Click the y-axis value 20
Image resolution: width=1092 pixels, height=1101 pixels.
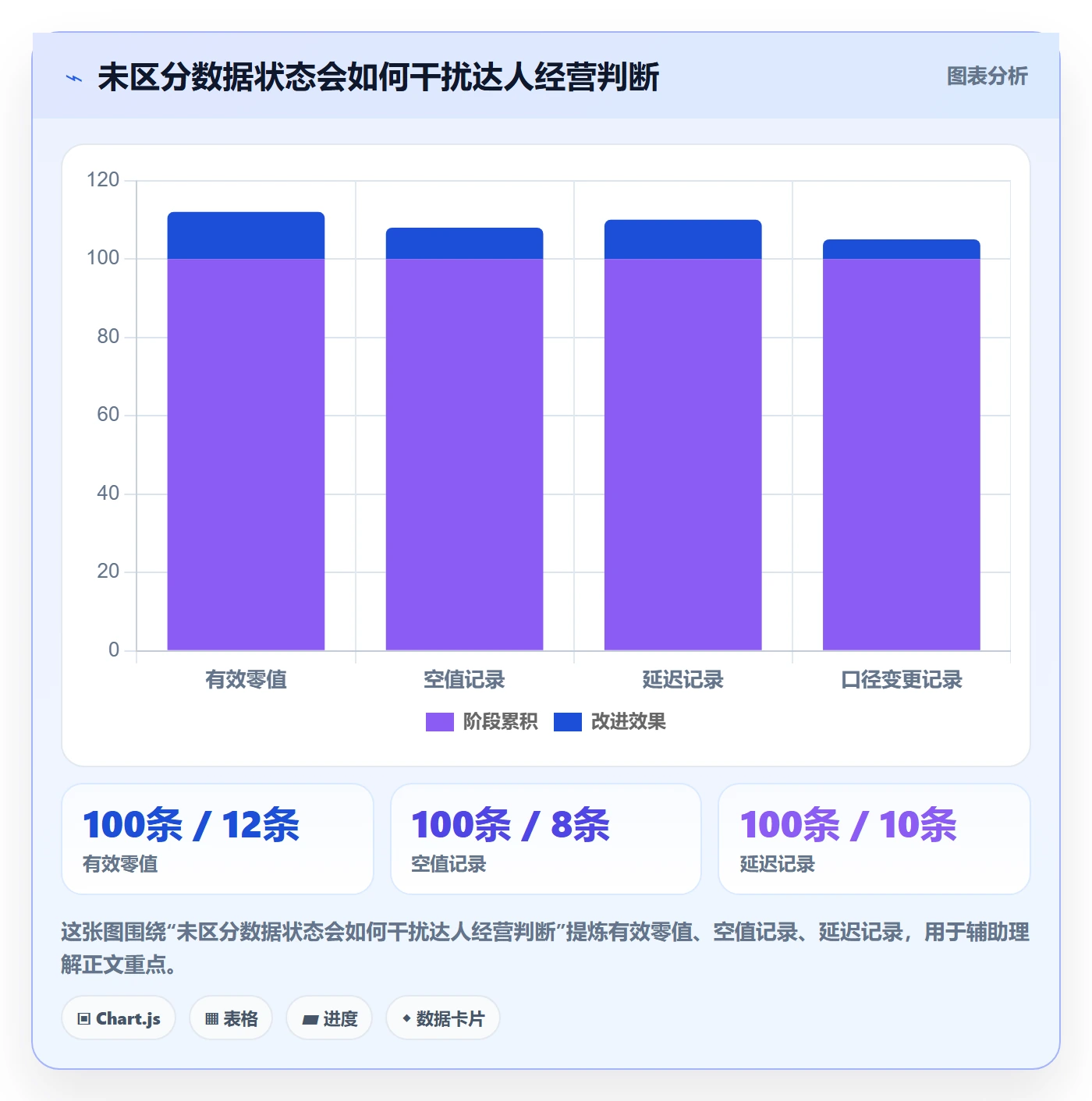108,572
